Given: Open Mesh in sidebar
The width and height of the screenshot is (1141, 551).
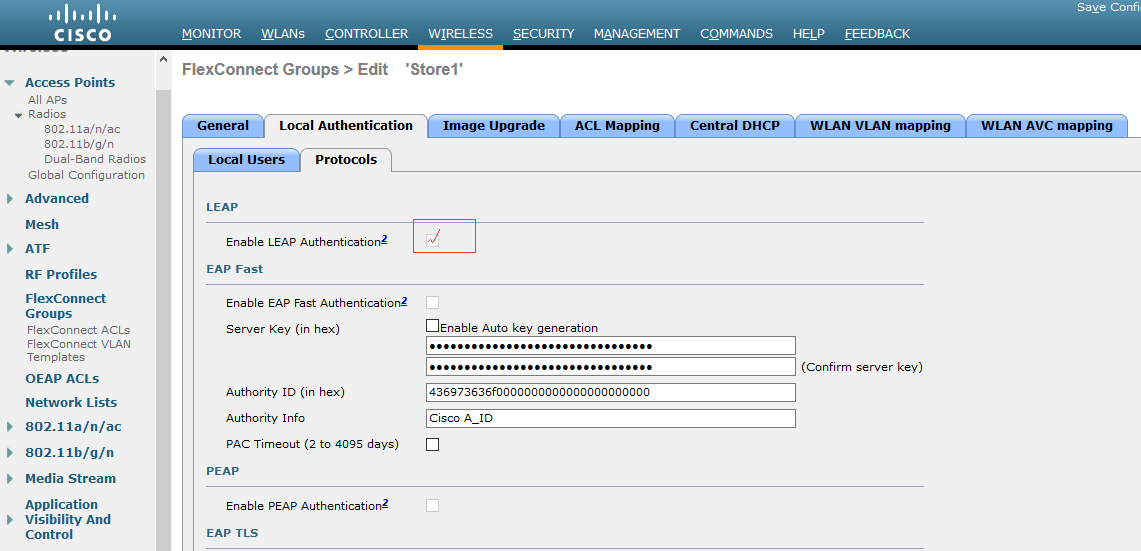Looking at the screenshot, I should (x=42, y=225).
